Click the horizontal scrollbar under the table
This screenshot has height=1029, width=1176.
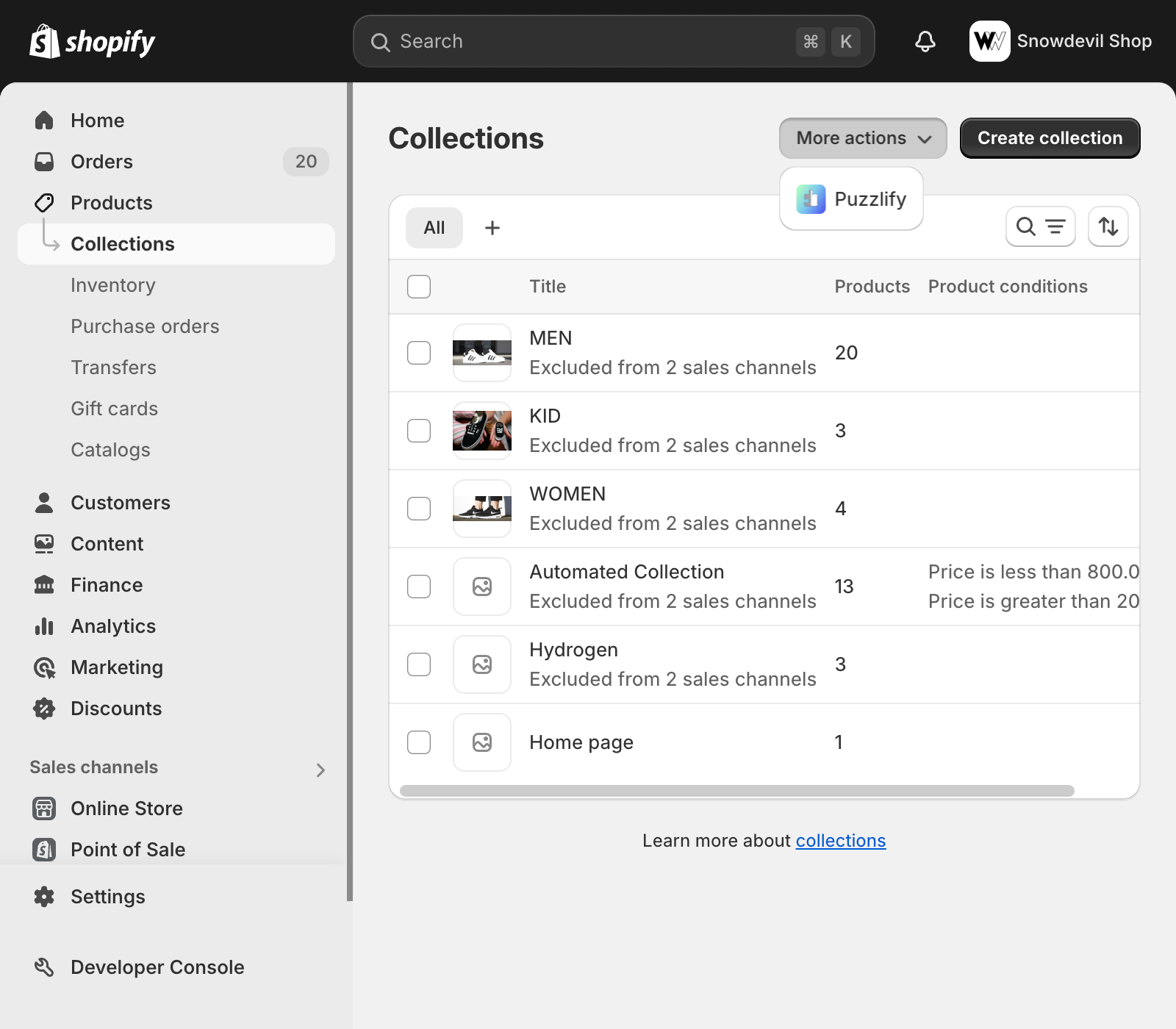click(736, 791)
